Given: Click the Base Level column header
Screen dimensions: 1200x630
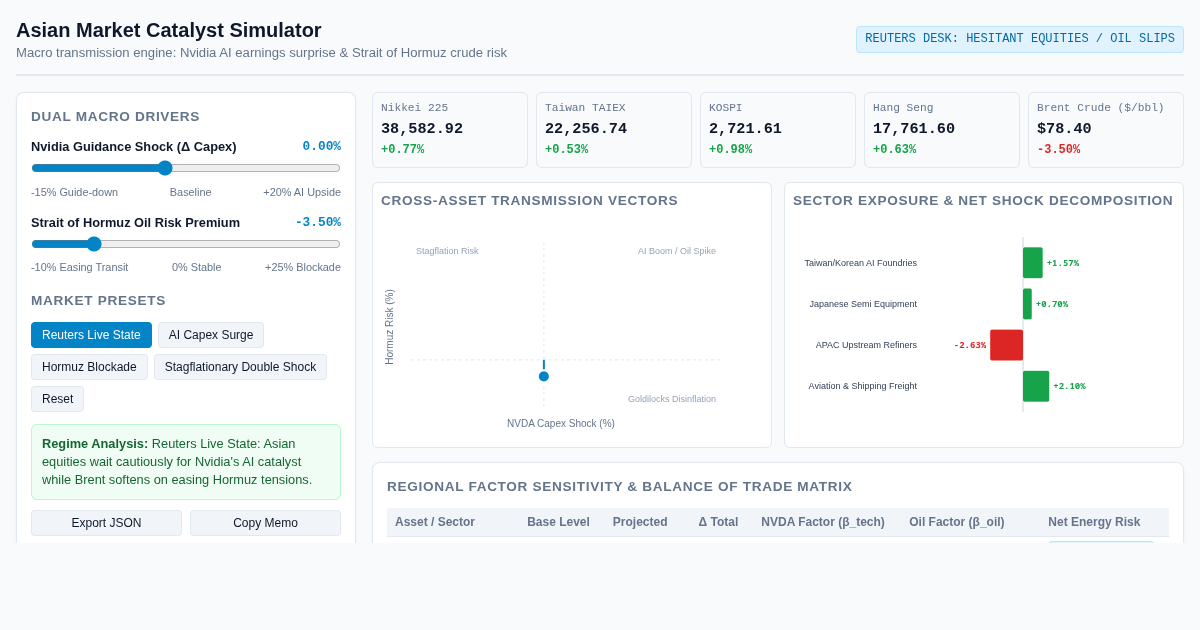Looking at the screenshot, I should click(x=558, y=522).
